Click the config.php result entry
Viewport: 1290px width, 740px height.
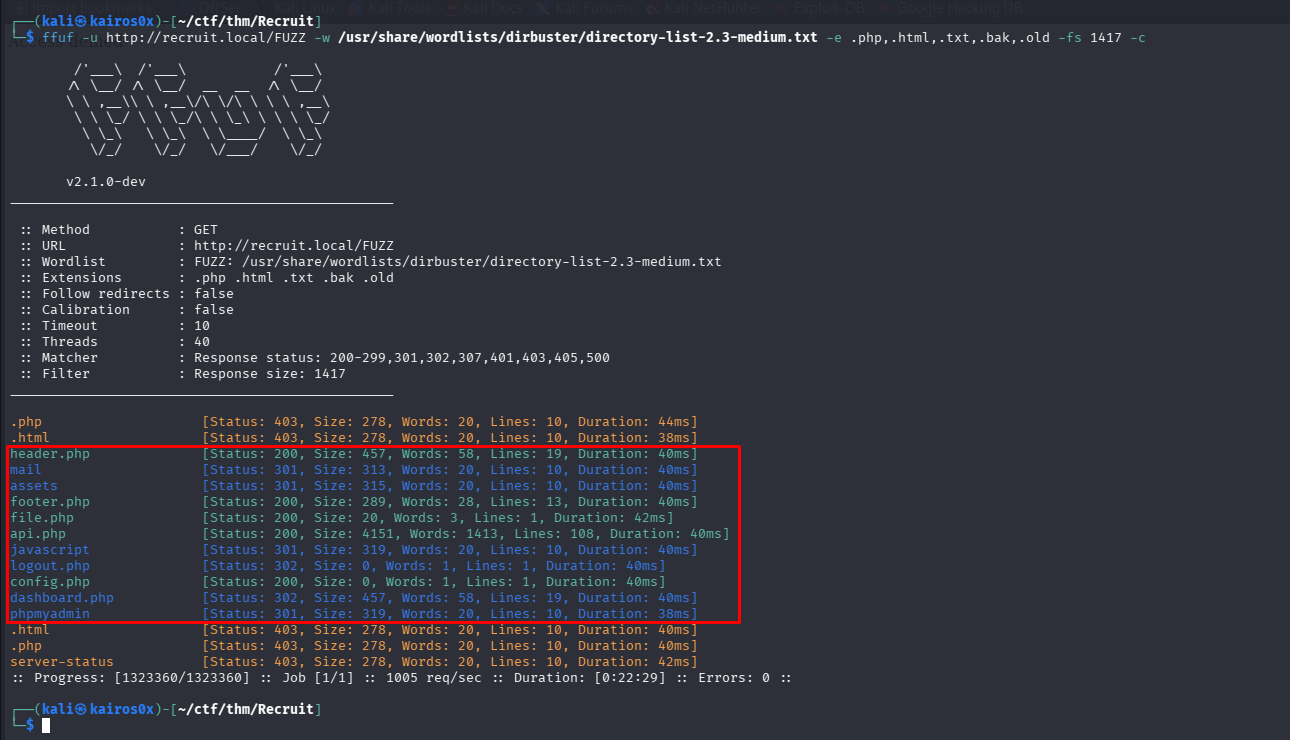pyautogui.click(x=50, y=582)
